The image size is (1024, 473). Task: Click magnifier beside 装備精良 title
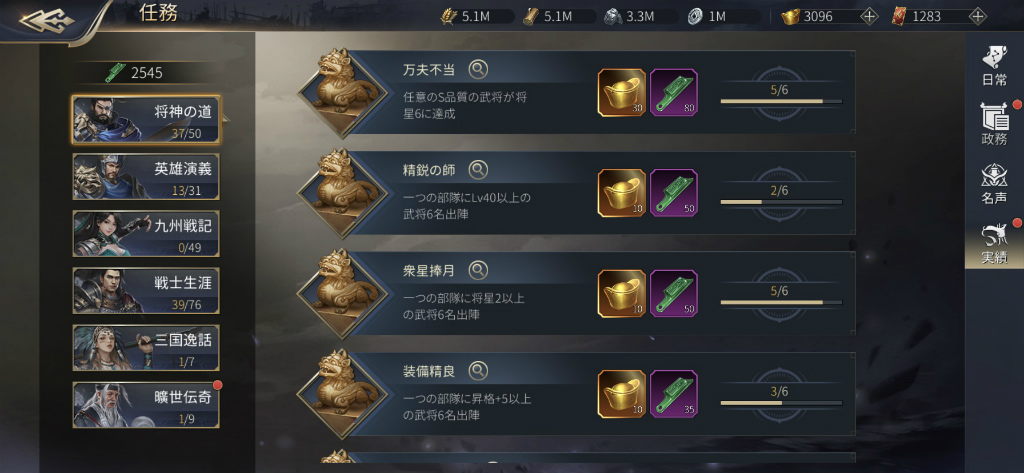click(x=478, y=370)
